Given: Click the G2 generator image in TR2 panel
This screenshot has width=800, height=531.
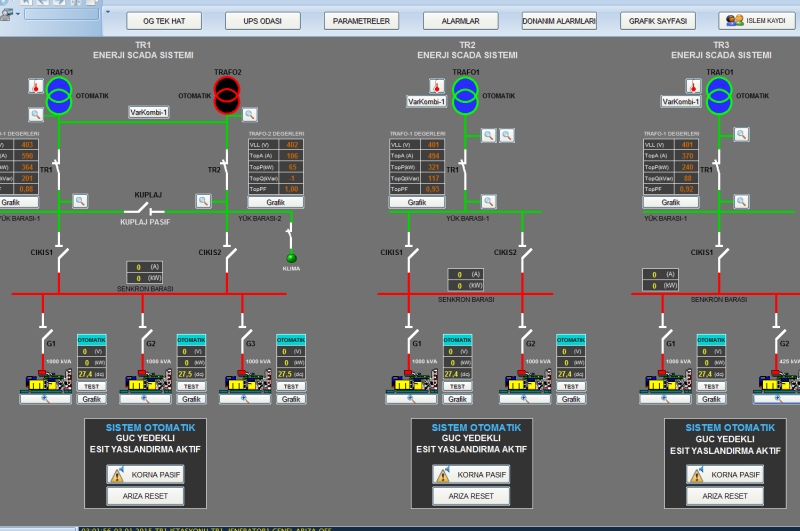Looking at the screenshot, I should (526, 382).
